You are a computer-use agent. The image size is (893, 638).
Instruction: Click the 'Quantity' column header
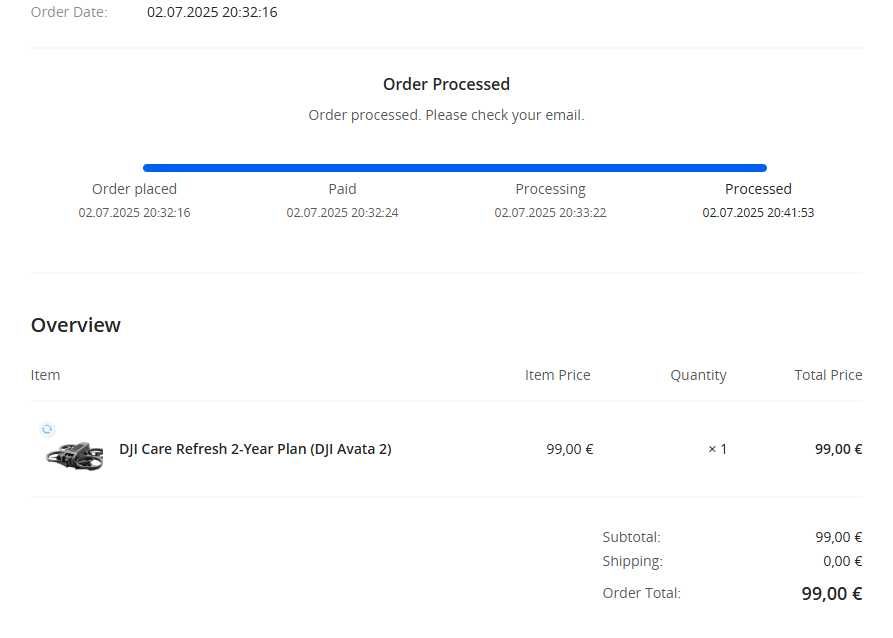(x=698, y=375)
